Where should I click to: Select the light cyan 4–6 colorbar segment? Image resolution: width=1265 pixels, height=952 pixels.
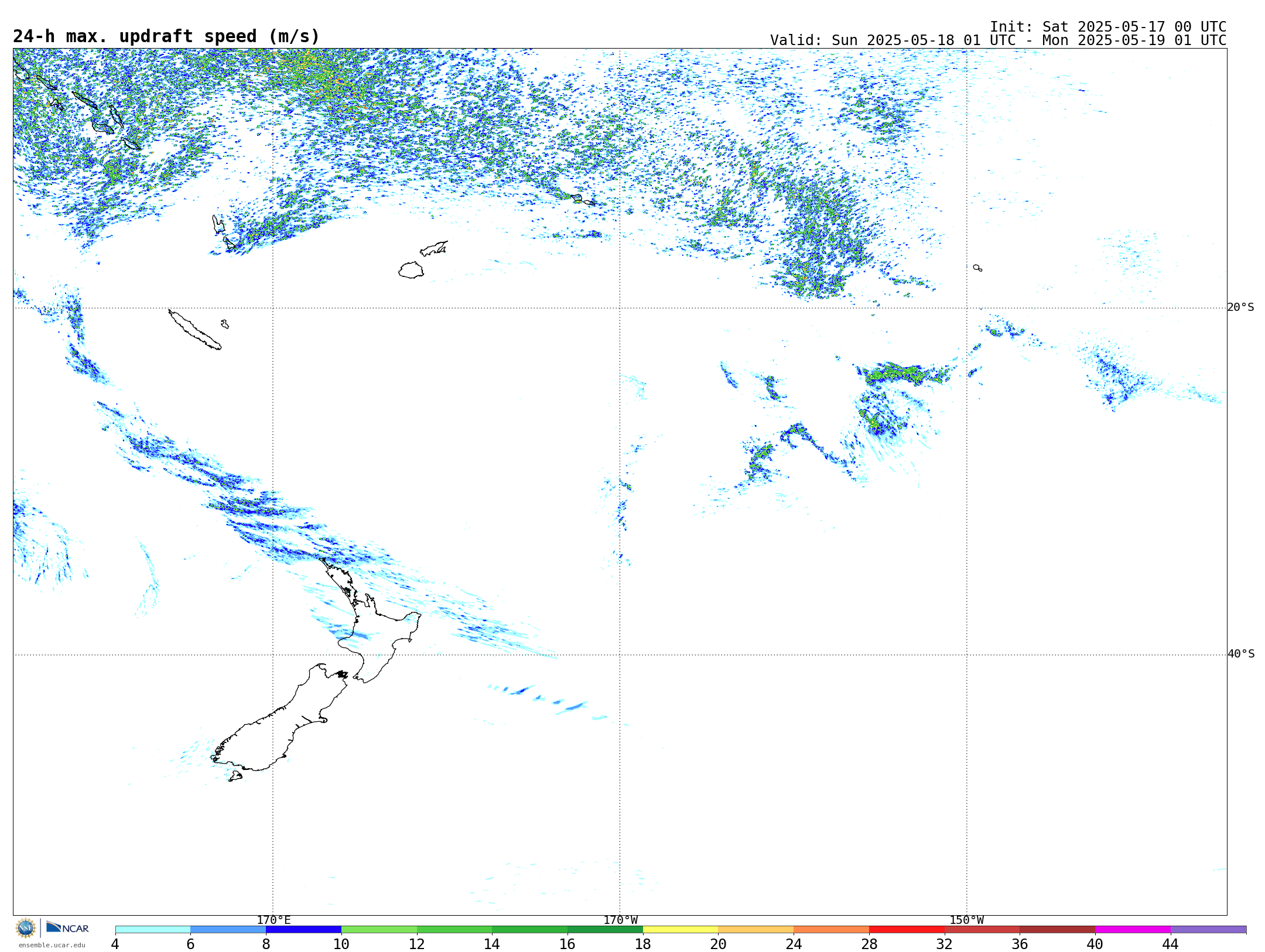click(153, 930)
